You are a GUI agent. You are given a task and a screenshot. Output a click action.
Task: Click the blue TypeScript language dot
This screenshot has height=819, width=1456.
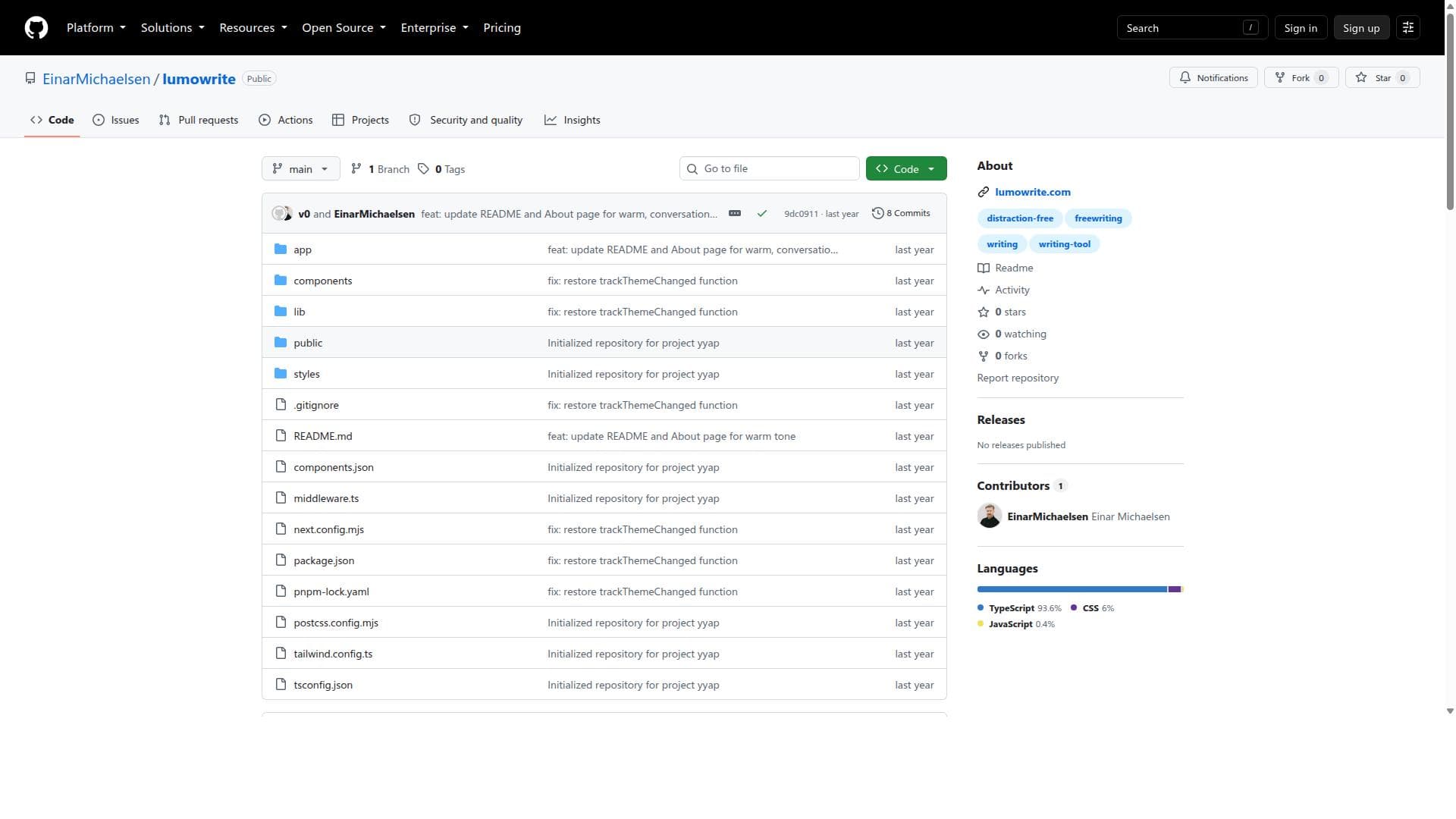(x=981, y=608)
